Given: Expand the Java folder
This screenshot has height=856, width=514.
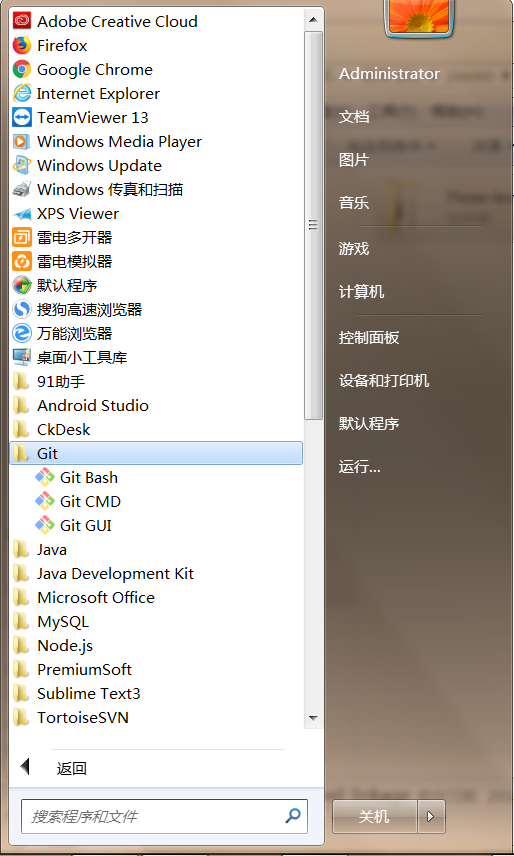Looking at the screenshot, I should [156, 550].
